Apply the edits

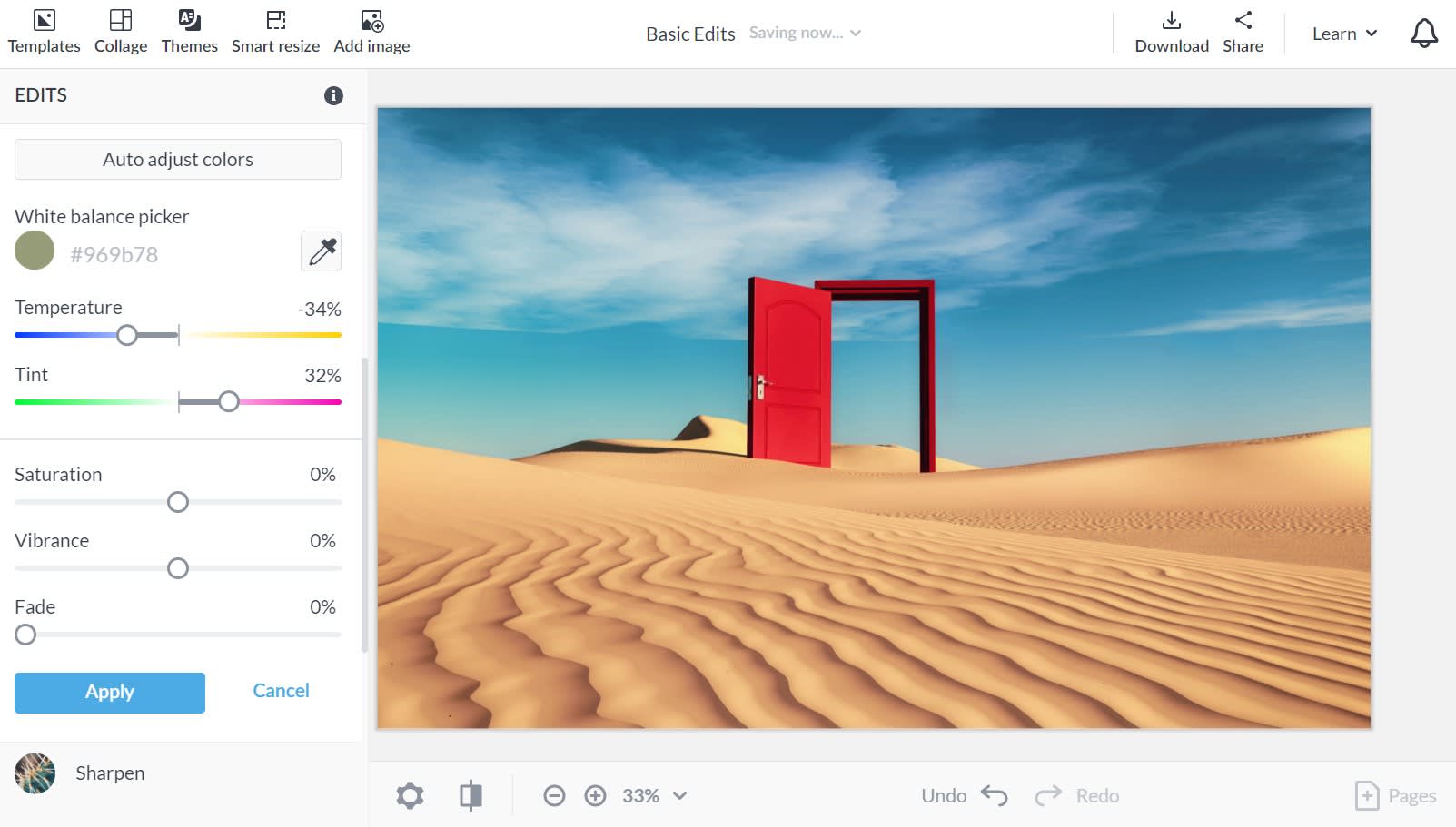[x=110, y=693]
